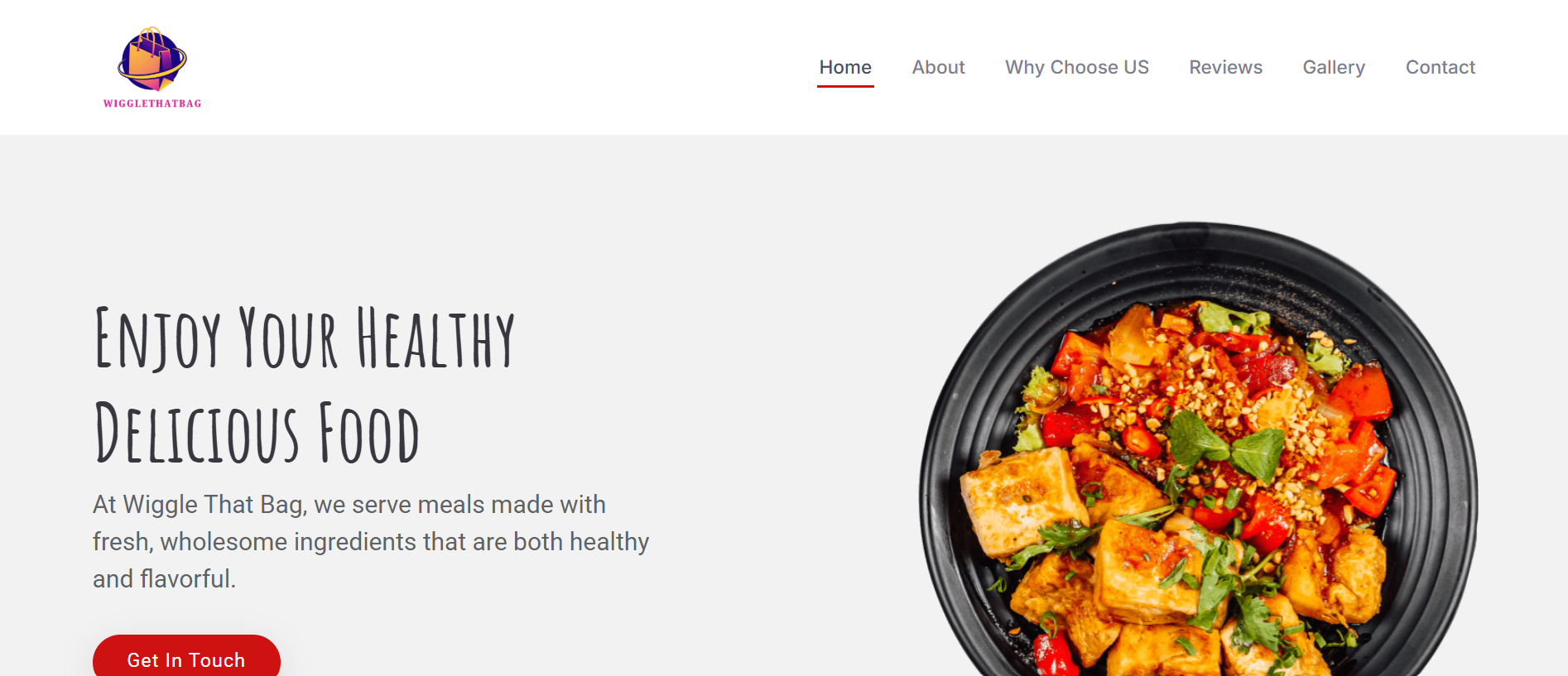This screenshot has height=676, width=1568.
Task: Select Contact in the navigation bar
Action: 1440,67
